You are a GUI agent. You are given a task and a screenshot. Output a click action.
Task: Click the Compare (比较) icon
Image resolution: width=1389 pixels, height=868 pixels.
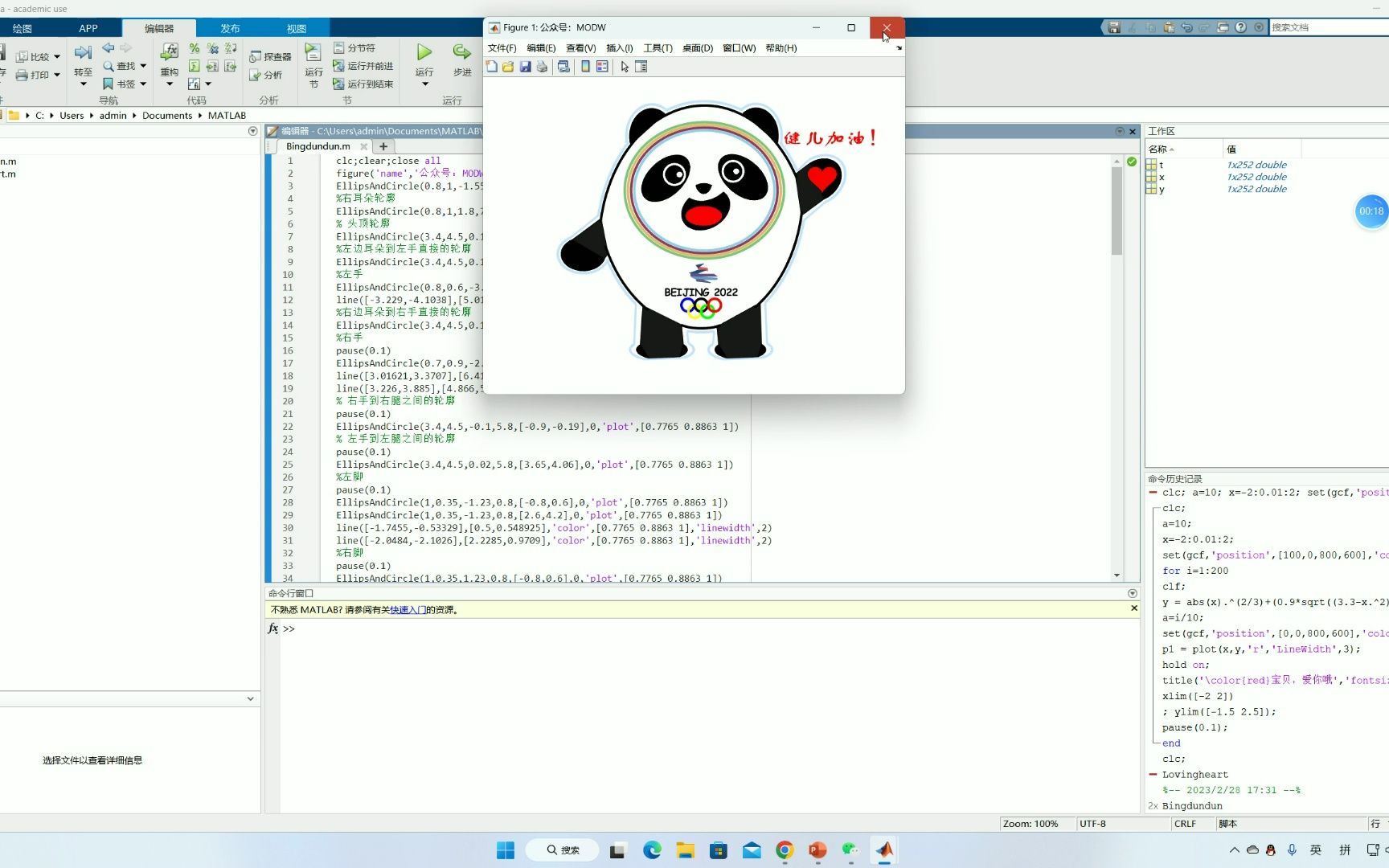pyautogui.click(x=23, y=57)
